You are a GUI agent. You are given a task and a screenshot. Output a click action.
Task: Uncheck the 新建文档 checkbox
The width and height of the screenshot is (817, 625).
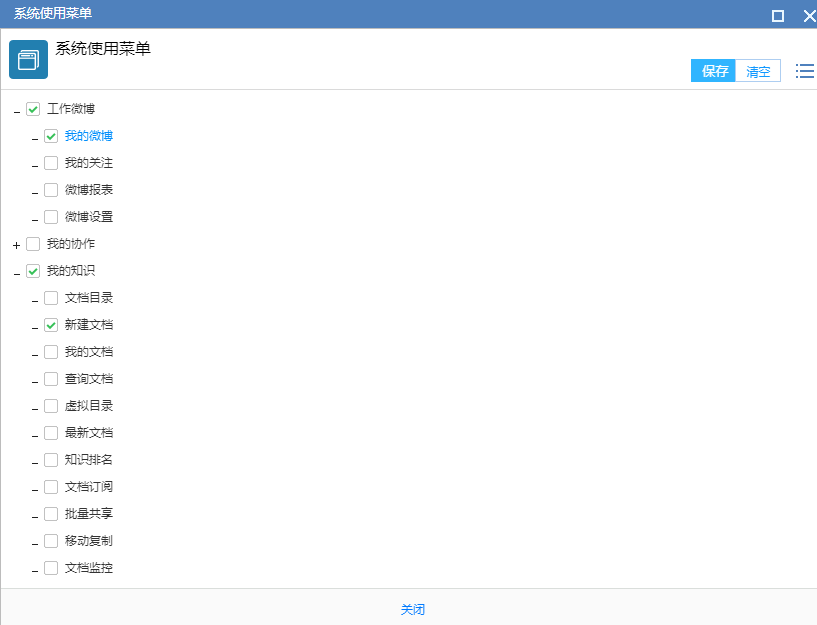[x=51, y=325]
